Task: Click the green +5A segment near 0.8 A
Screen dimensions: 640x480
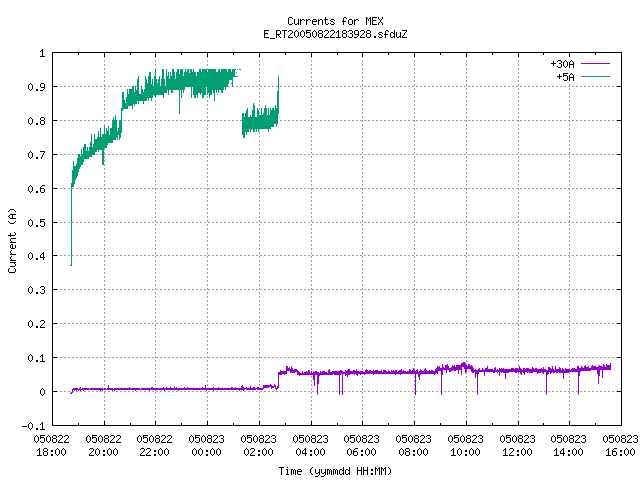Action: click(260, 121)
